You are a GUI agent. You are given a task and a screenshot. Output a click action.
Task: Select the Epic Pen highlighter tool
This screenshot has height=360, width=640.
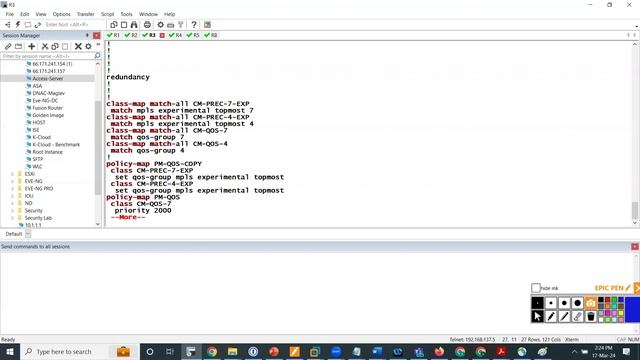[564, 316]
